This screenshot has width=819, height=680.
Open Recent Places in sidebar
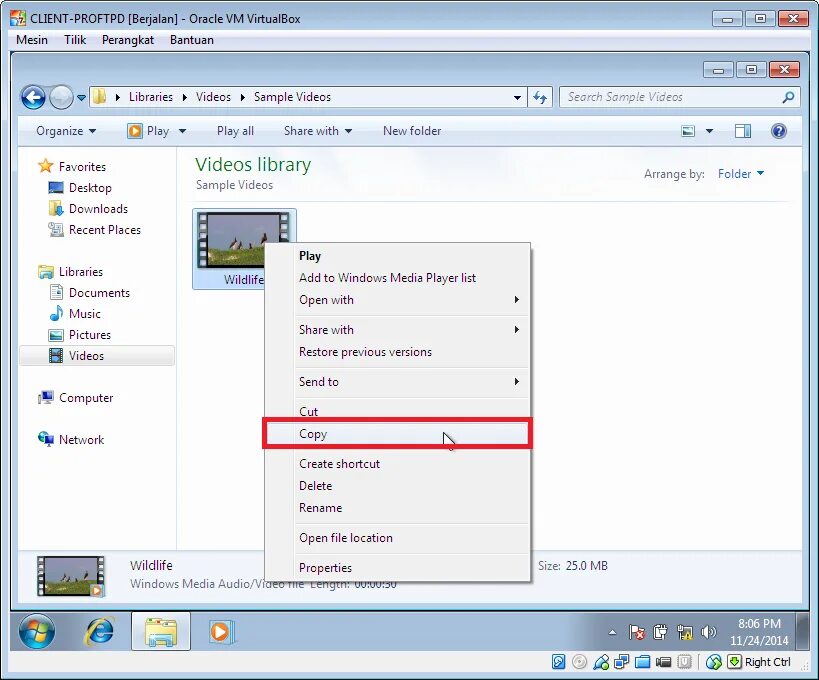click(94, 230)
